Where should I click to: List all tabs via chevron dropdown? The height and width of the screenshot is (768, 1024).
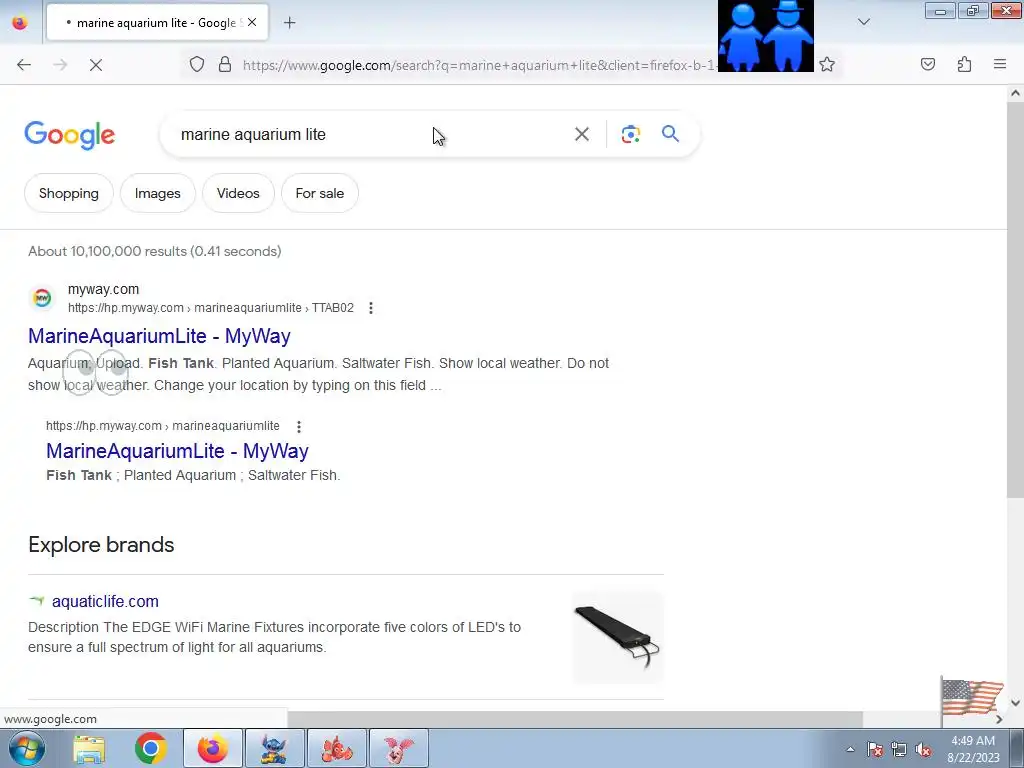(x=863, y=22)
